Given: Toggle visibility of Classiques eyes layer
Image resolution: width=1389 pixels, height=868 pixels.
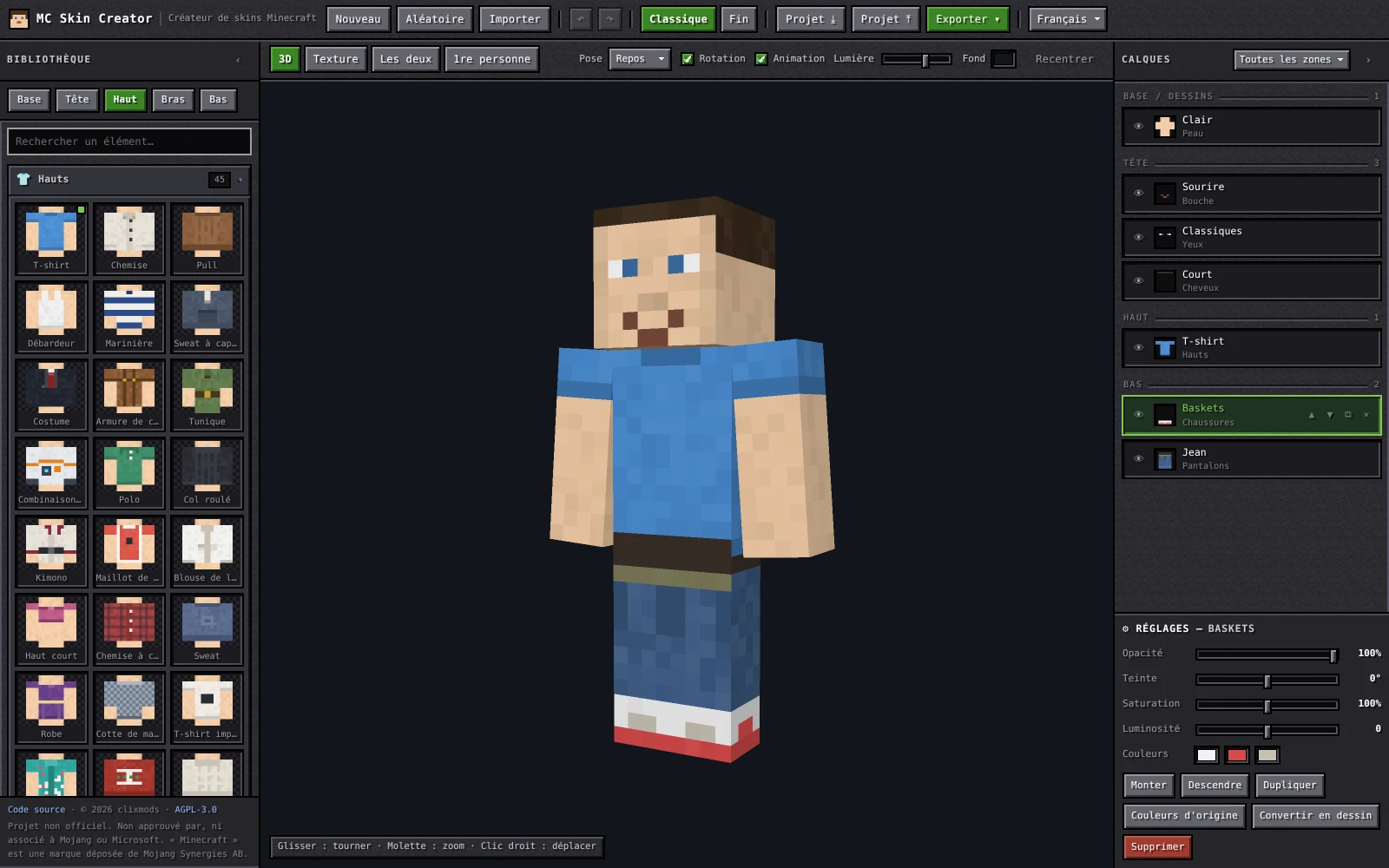Looking at the screenshot, I should tap(1138, 238).
